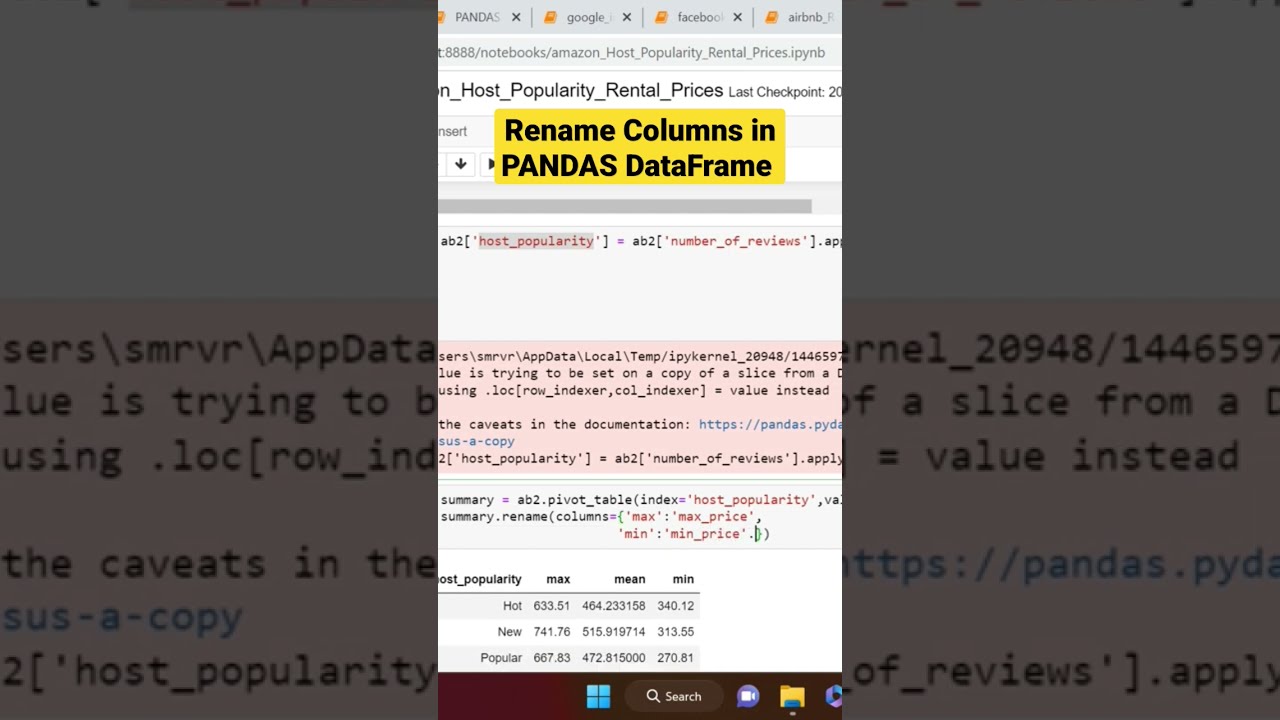Click the 464.233158 table cell
1280x720 pixels.
tap(614, 606)
